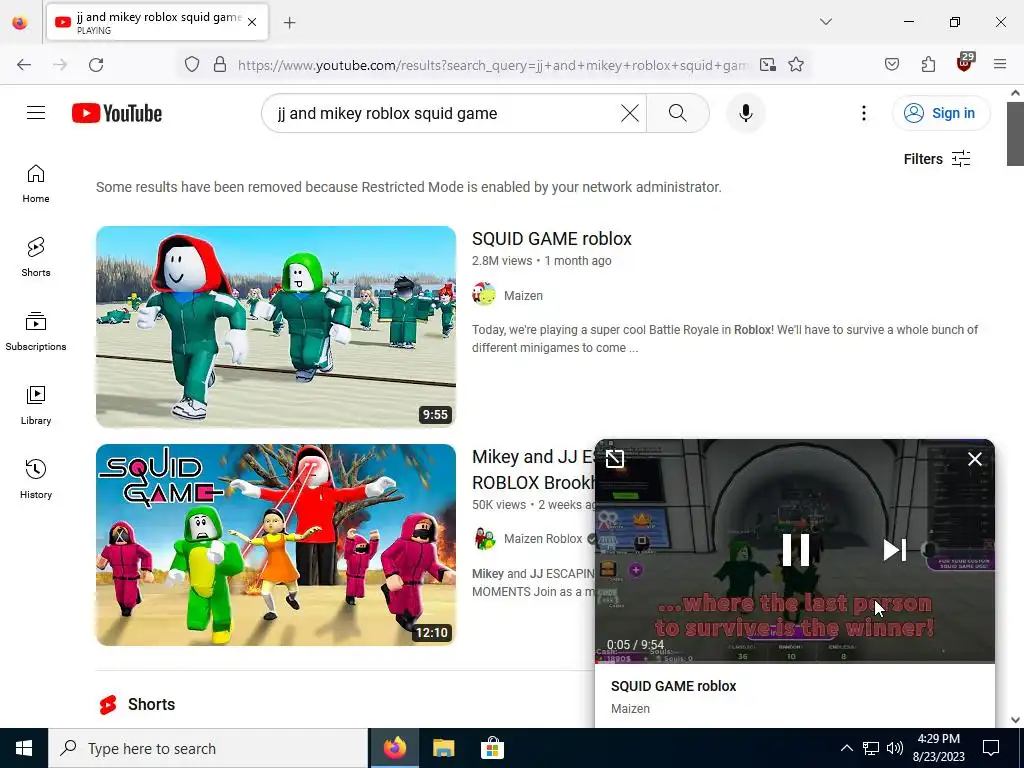The image size is (1024, 768).
Task: Open File Explorer from taskbar
Action: pyautogui.click(x=443, y=748)
